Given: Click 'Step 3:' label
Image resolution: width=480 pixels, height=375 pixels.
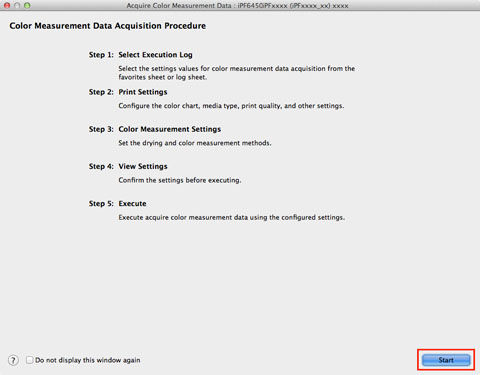Looking at the screenshot, I should [x=101, y=129].
